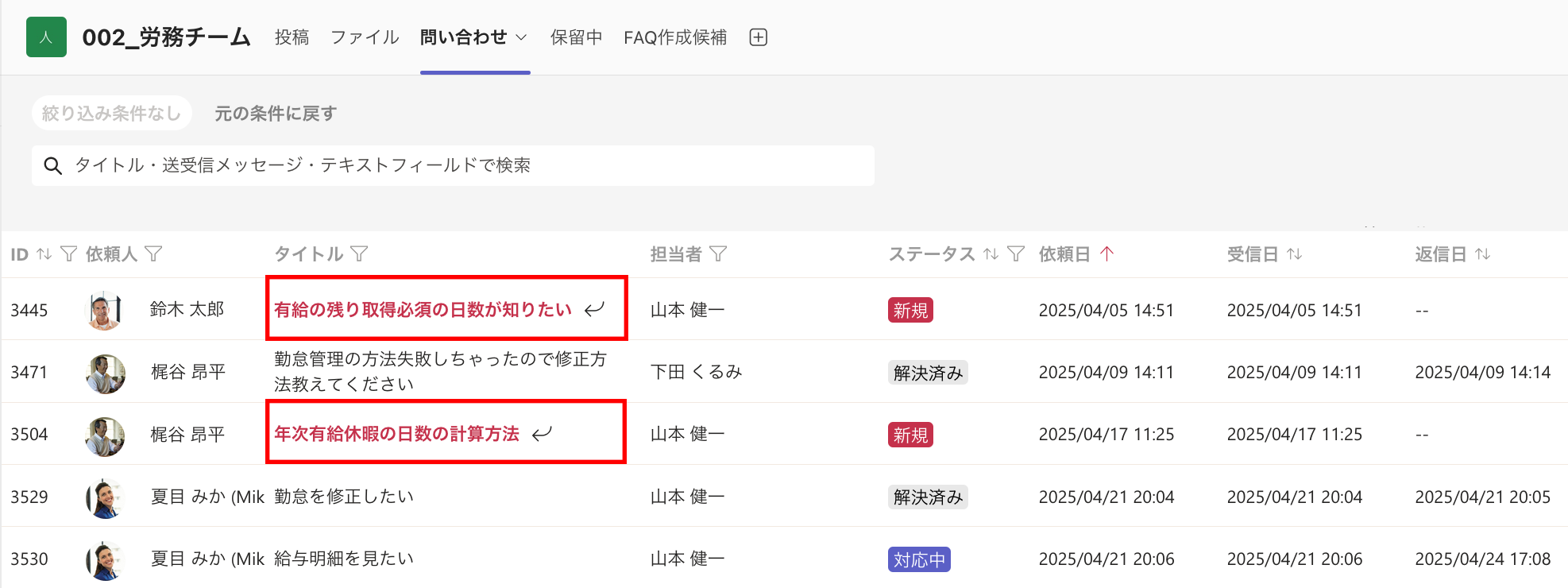Open the タイトル column filter funnel
1568x588 pixels.
click(359, 253)
